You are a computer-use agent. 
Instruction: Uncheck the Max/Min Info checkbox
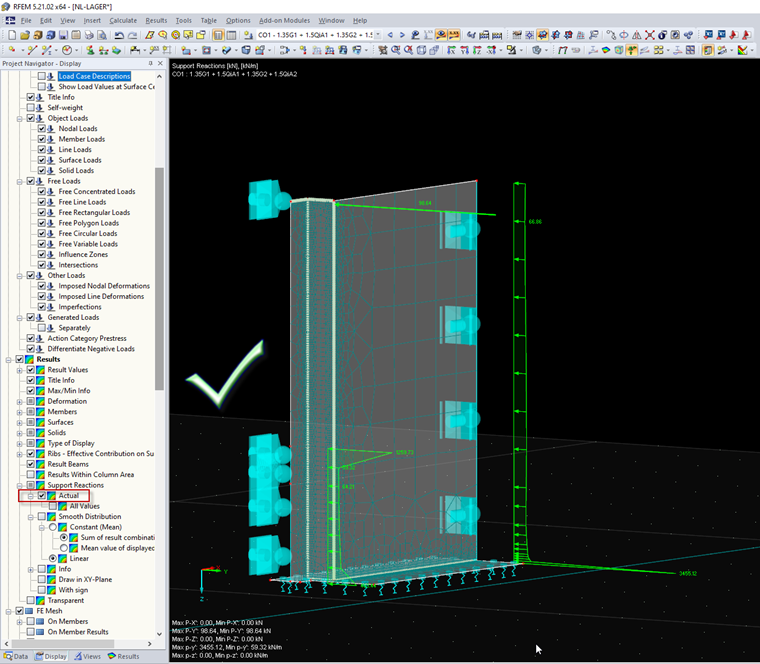(31, 391)
